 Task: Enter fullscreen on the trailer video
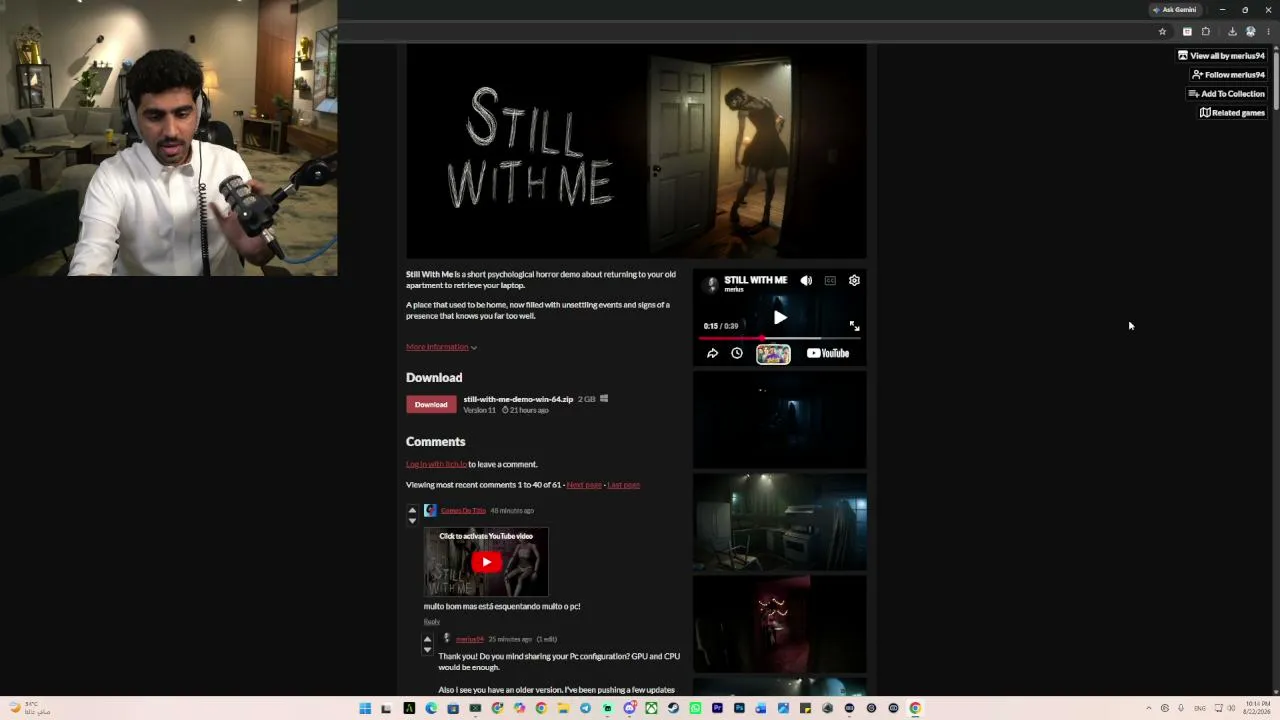(x=854, y=326)
